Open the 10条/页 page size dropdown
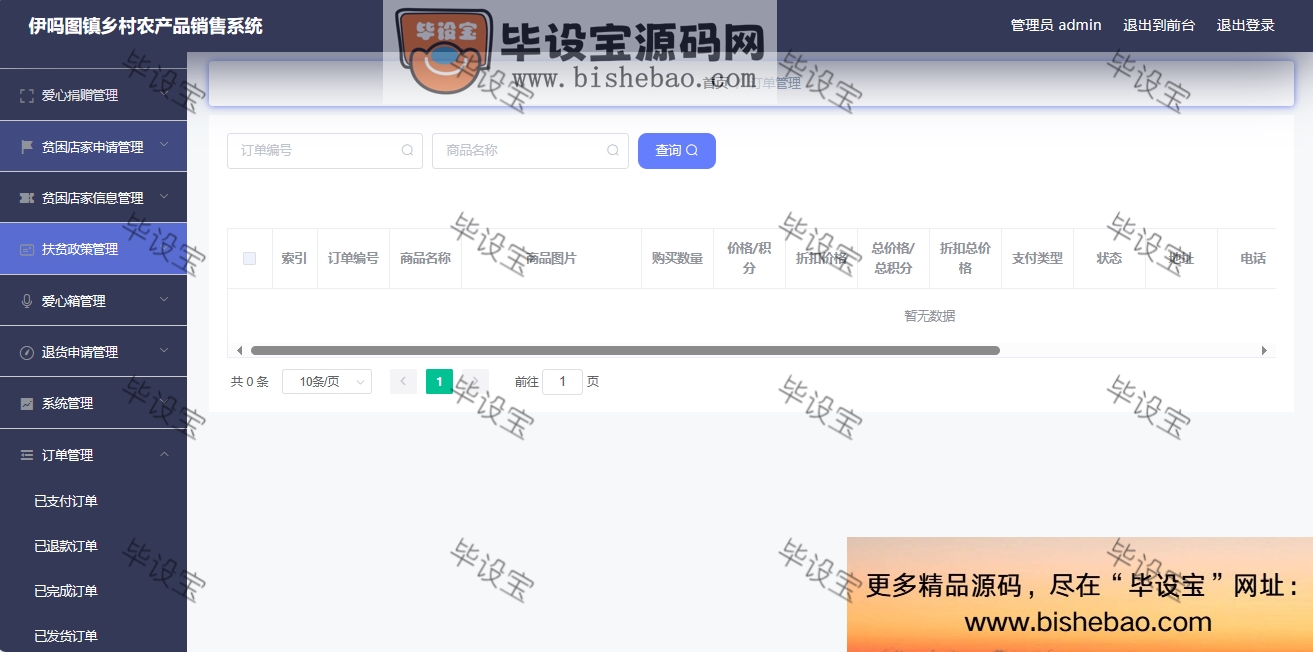Image resolution: width=1313 pixels, height=652 pixels. (327, 381)
